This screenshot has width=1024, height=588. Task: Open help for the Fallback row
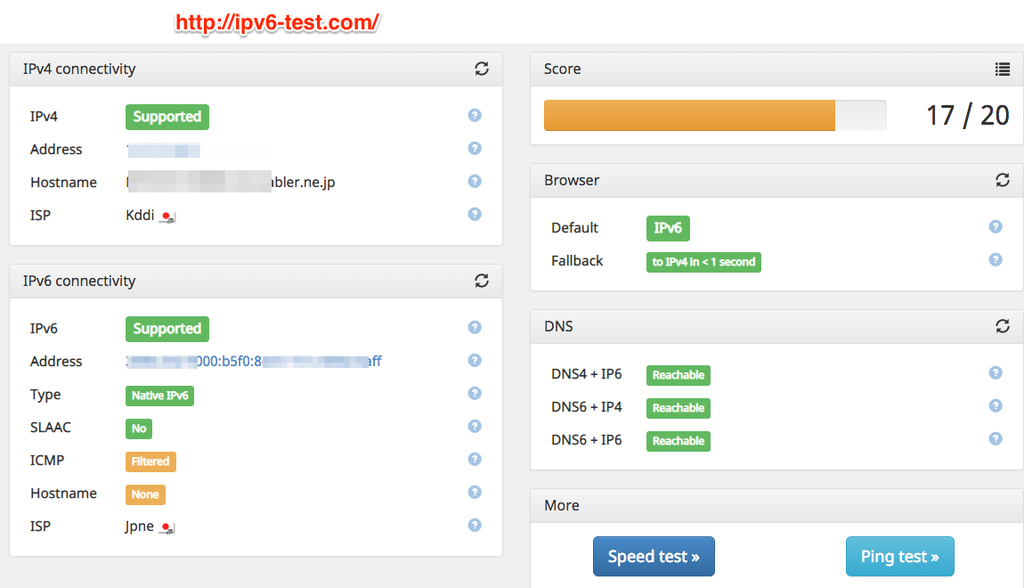point(995,260)
